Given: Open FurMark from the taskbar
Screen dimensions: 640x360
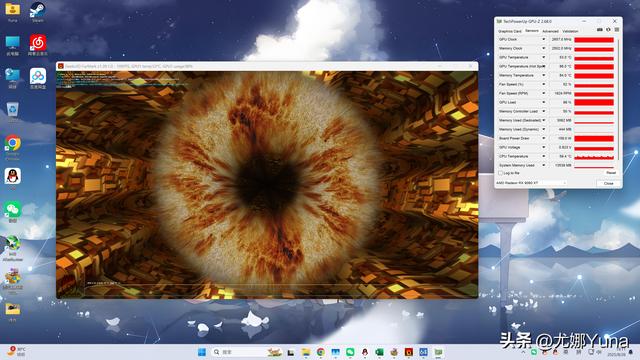Looking at the screenshot, I should coord(409,352).
